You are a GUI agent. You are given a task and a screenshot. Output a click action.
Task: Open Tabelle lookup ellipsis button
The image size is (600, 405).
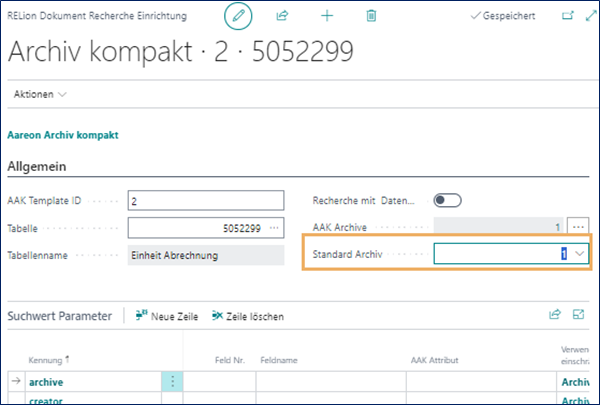coord(274,228)
